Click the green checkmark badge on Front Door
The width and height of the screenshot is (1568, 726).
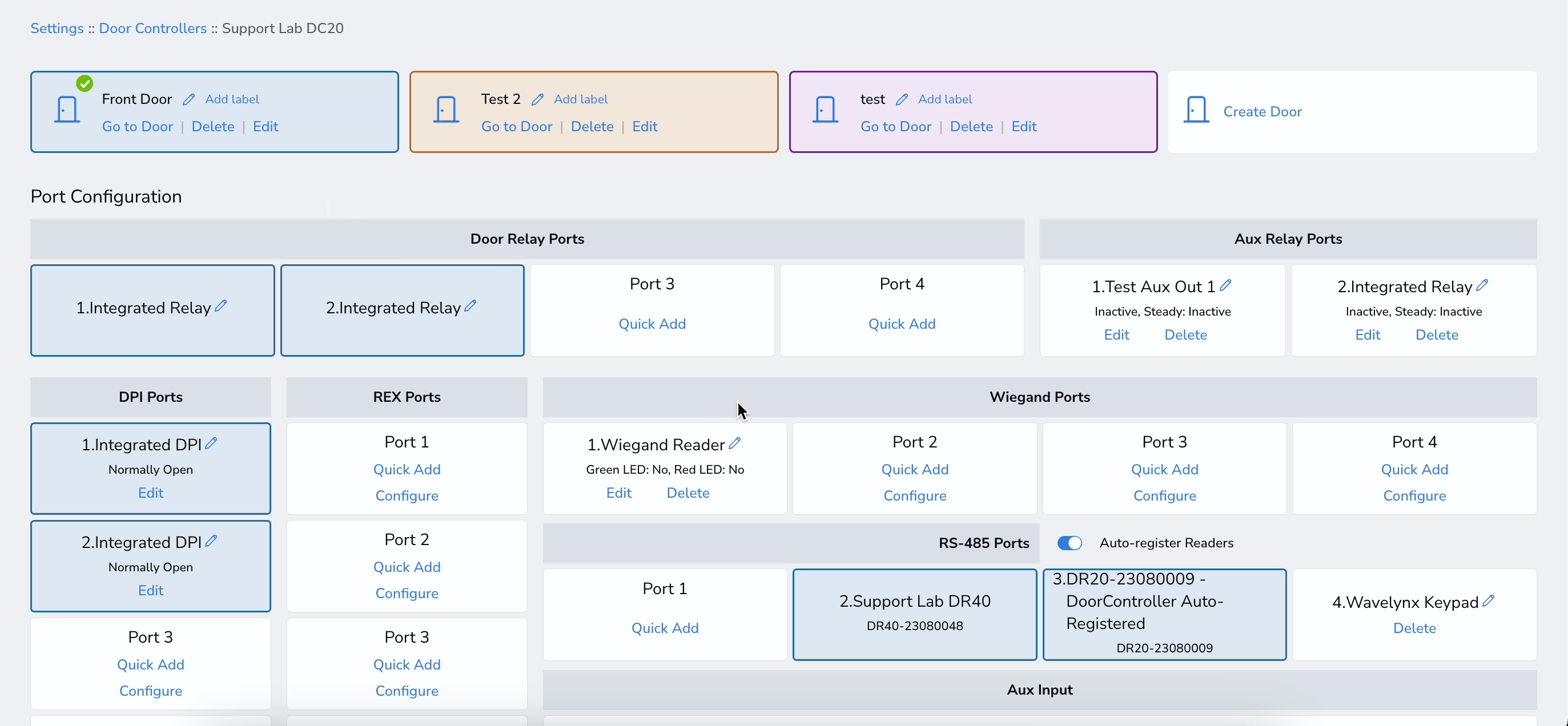tap(85, 83)
